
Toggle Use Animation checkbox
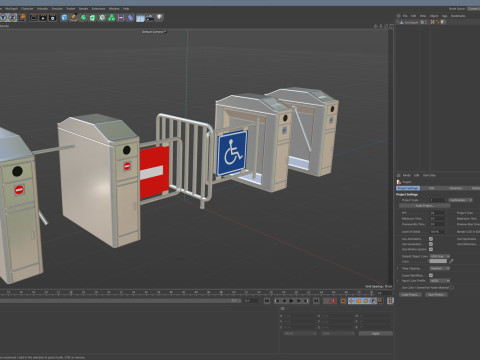coord(431,239)
